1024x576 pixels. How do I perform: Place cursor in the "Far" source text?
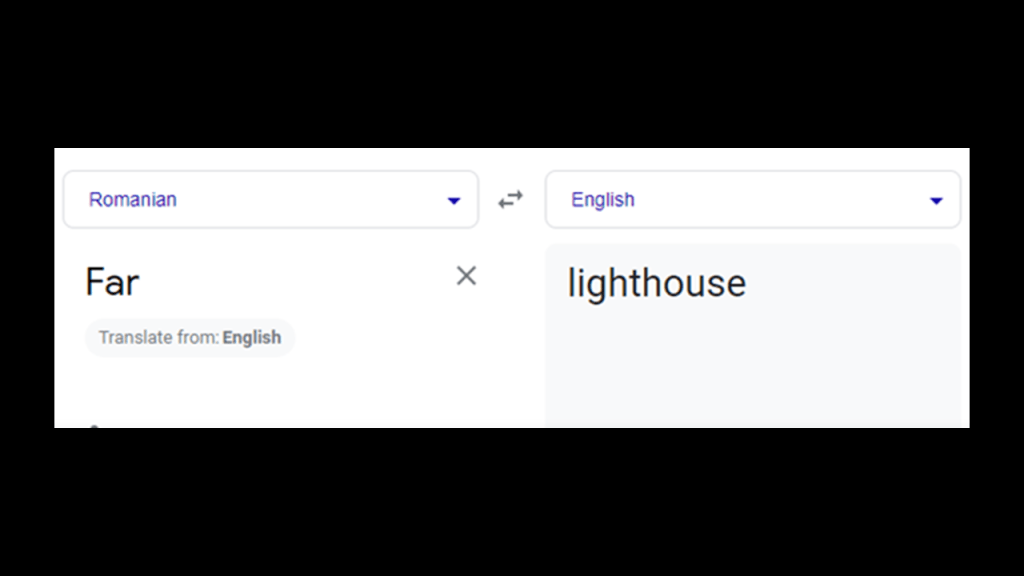112,283
